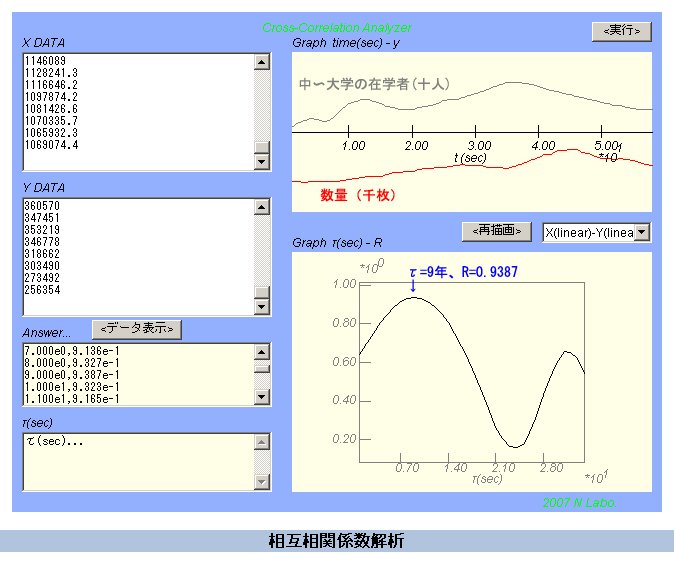
Task: Click the データ表示 data display button
Action: [137, 329]
